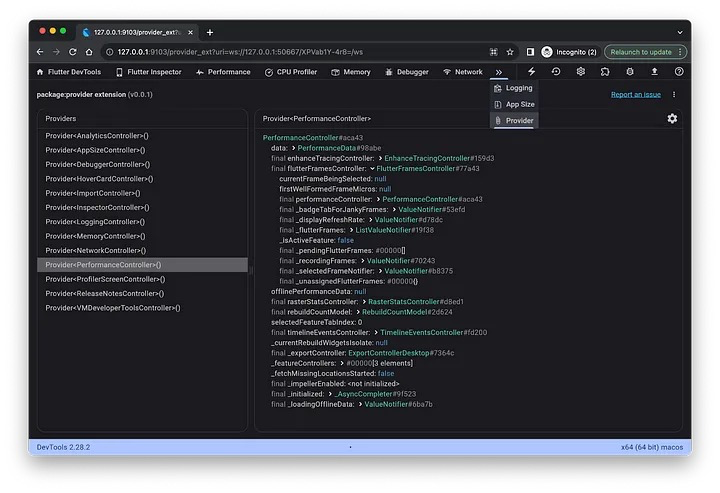Select Provider from the overflow menu
The image size is (720, 493).
pyautogui.click(x=514, y=121)
